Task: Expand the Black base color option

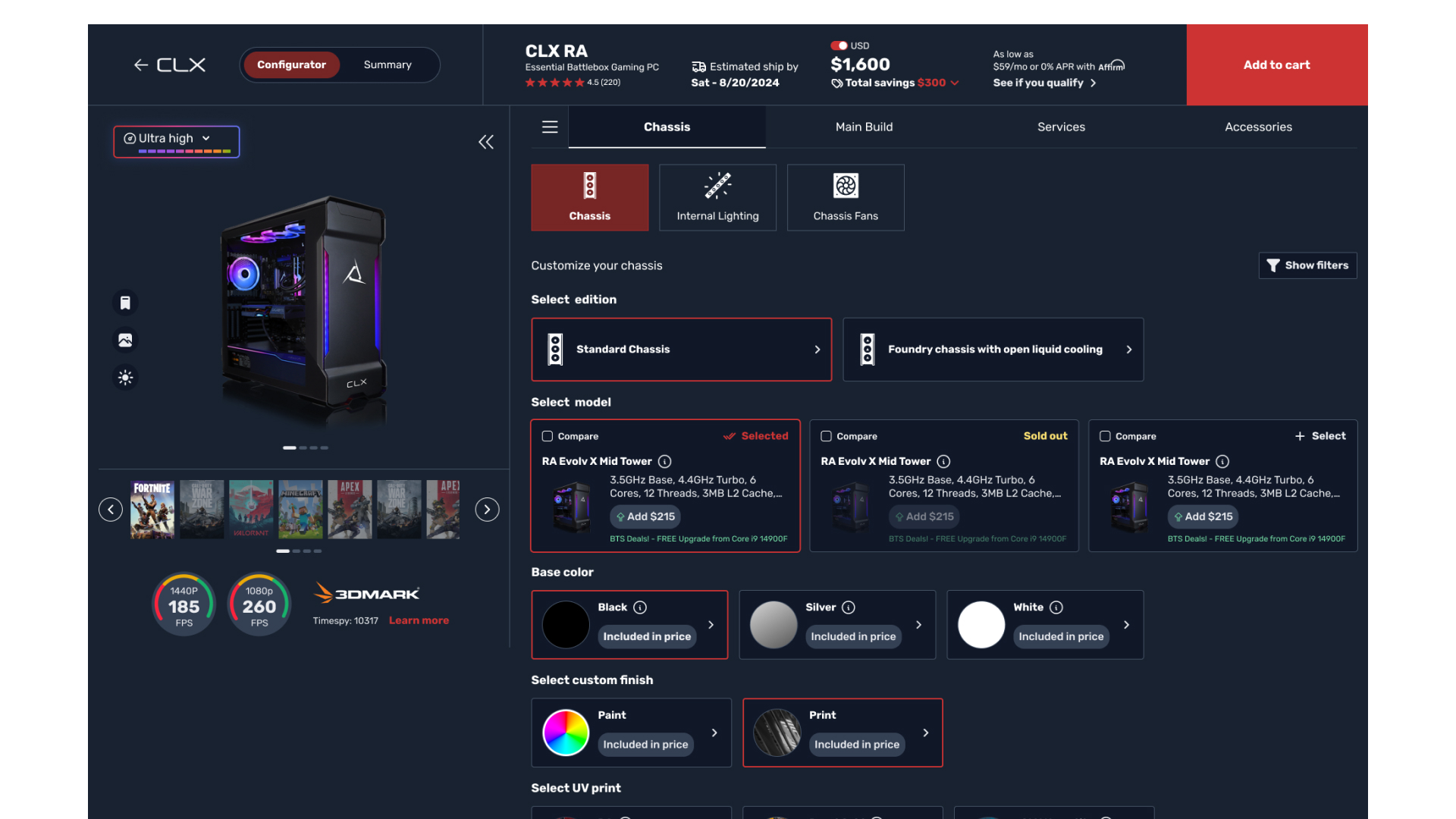Action: tap(711, 625)
